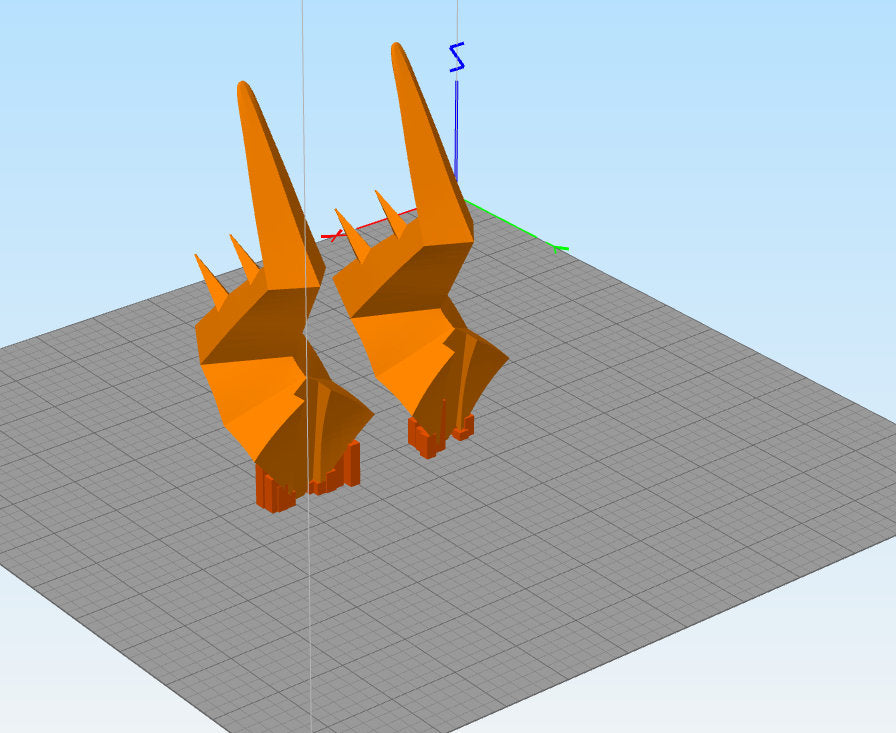Viewport: 896px width, 733px height.
Task: Click the green Y axis arrow tip
Action: point(560,248)
